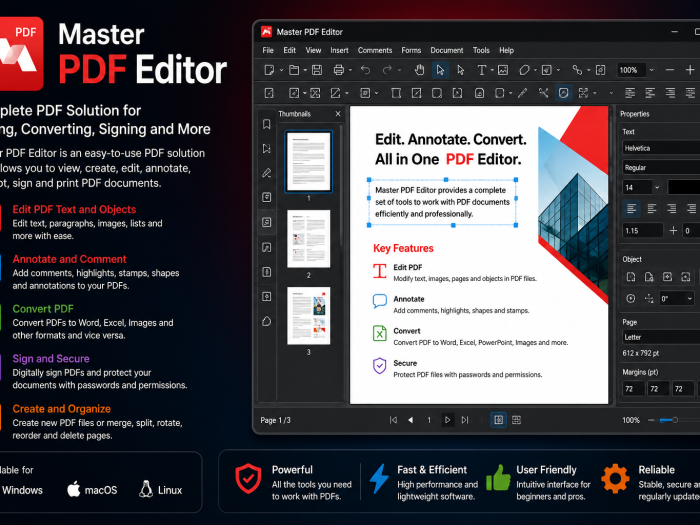Toggle the highlighted page layout view in status bar

tap(498, 420)
